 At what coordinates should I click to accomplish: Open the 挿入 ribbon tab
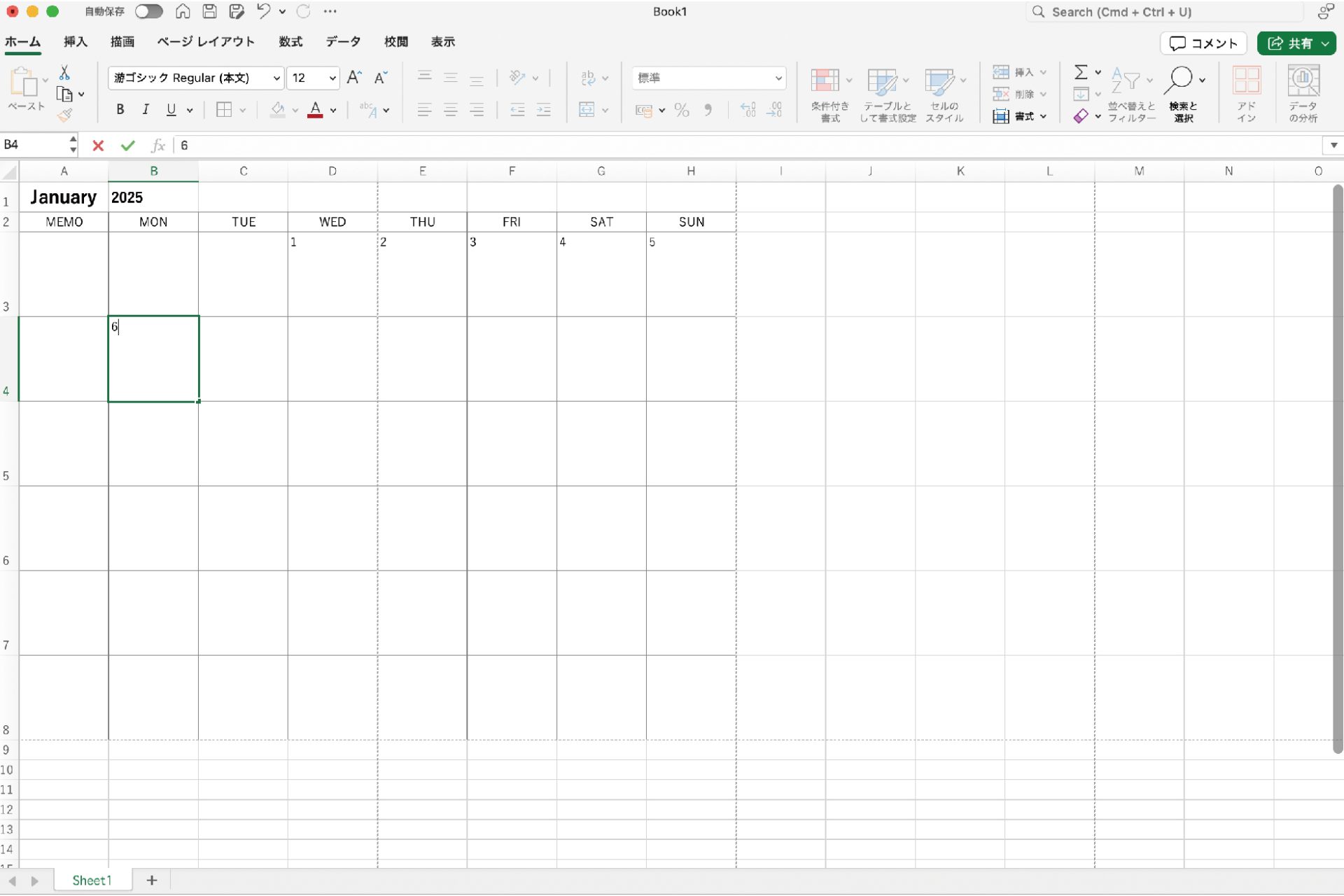(x=75, y=42)
